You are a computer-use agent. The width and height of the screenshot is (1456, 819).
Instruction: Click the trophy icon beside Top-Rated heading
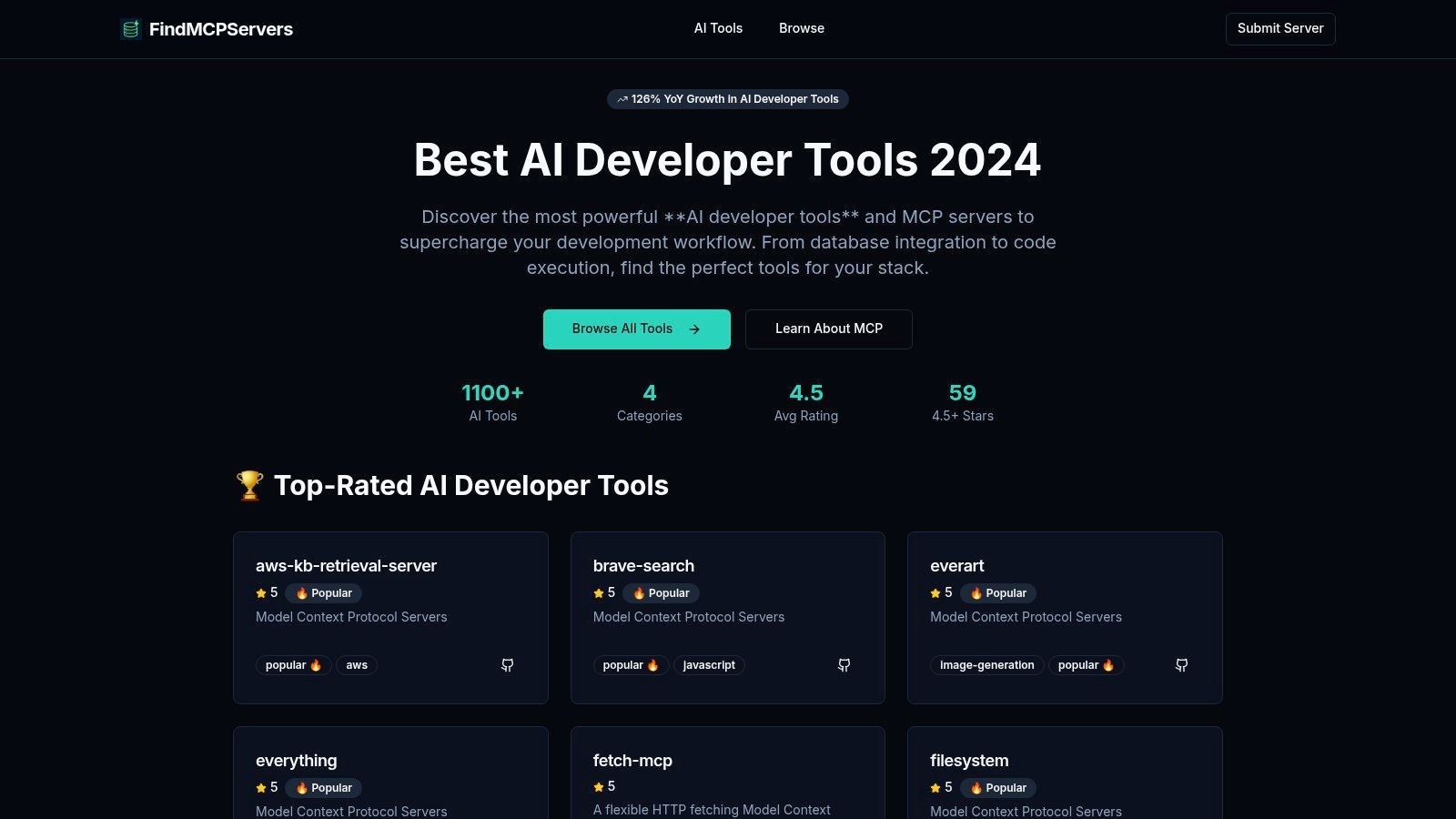(249, 486)
